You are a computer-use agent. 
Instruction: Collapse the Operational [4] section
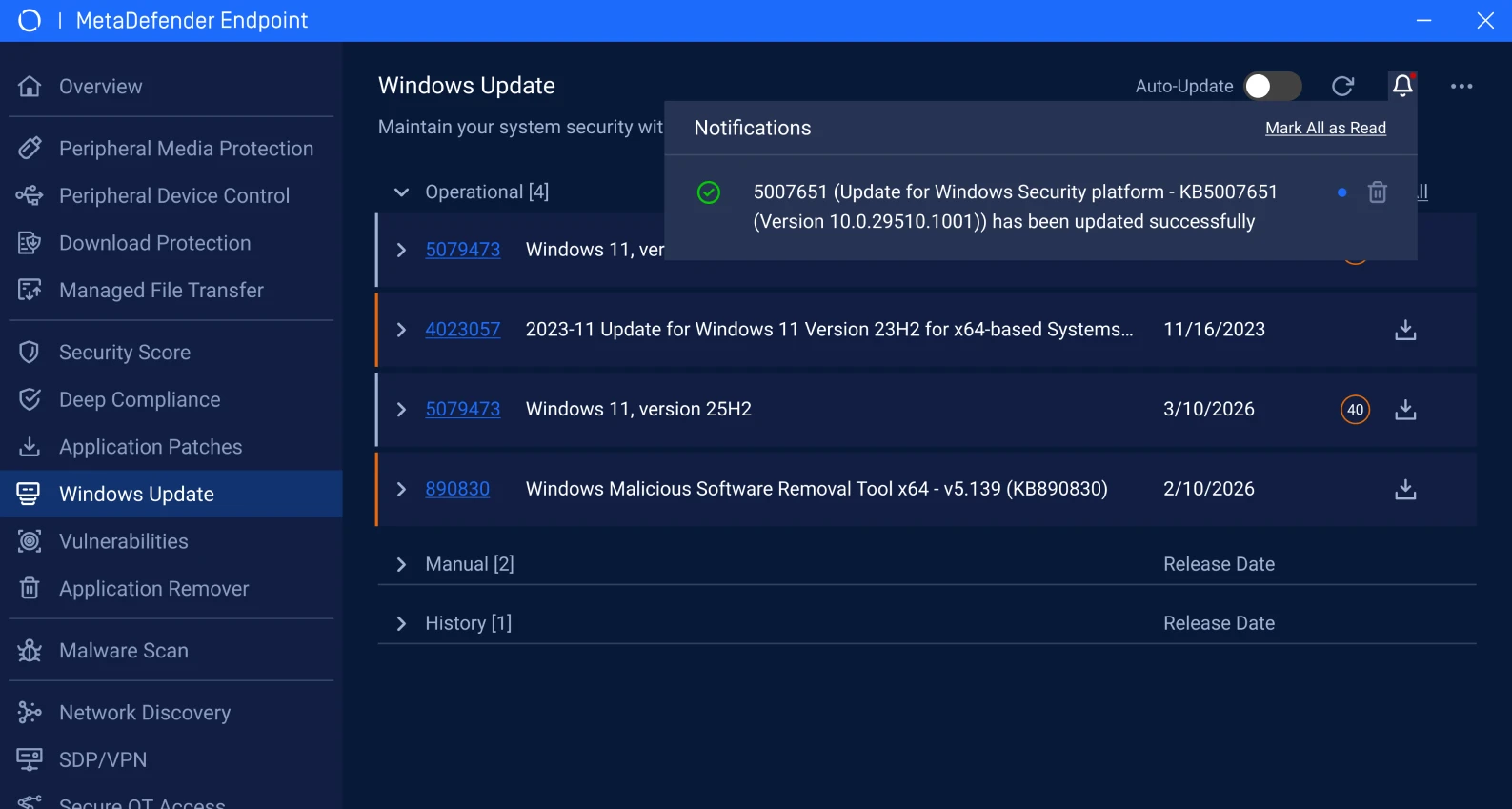tap(401, 192)
